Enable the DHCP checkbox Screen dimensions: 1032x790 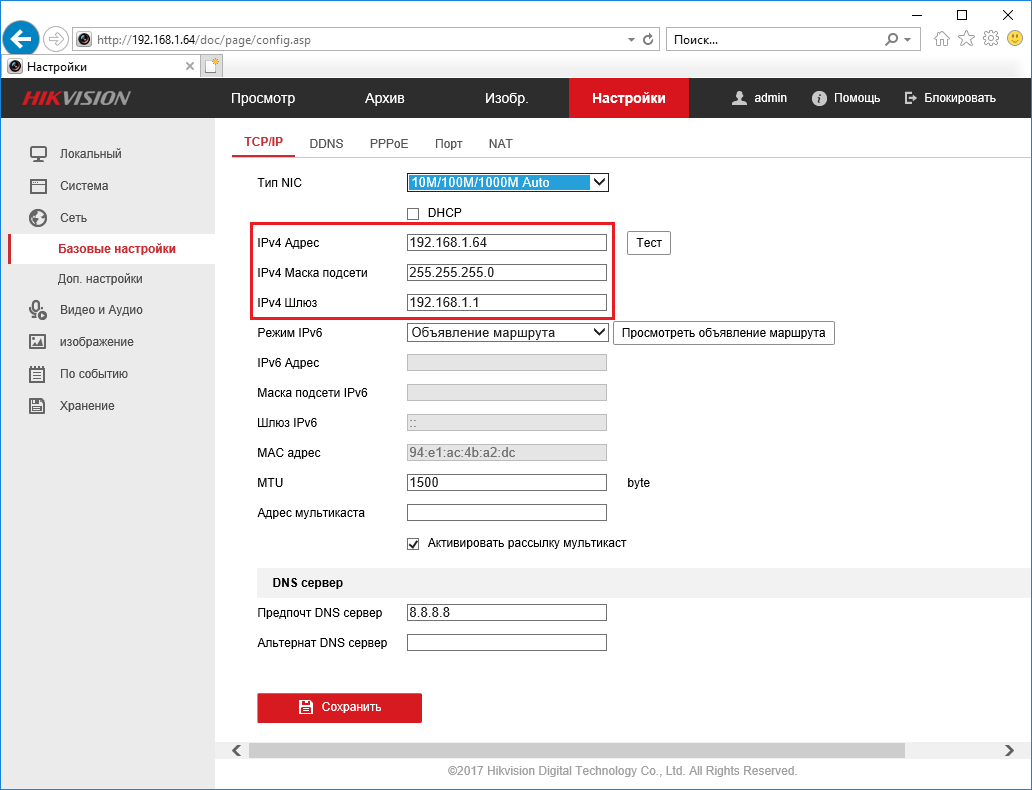pos(413,213)
